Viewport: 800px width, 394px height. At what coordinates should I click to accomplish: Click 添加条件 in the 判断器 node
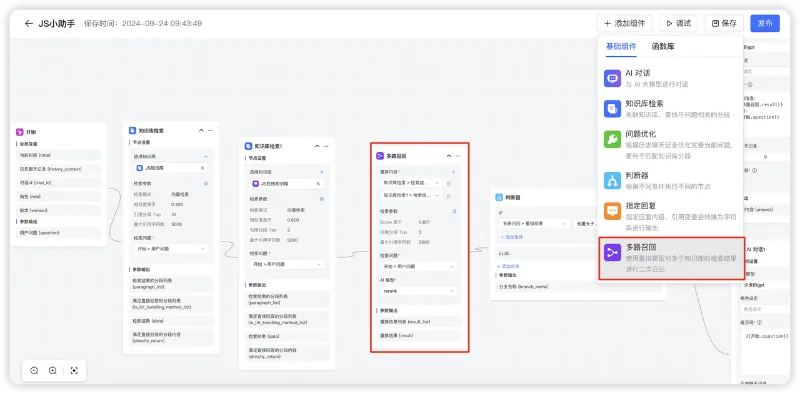511,237
